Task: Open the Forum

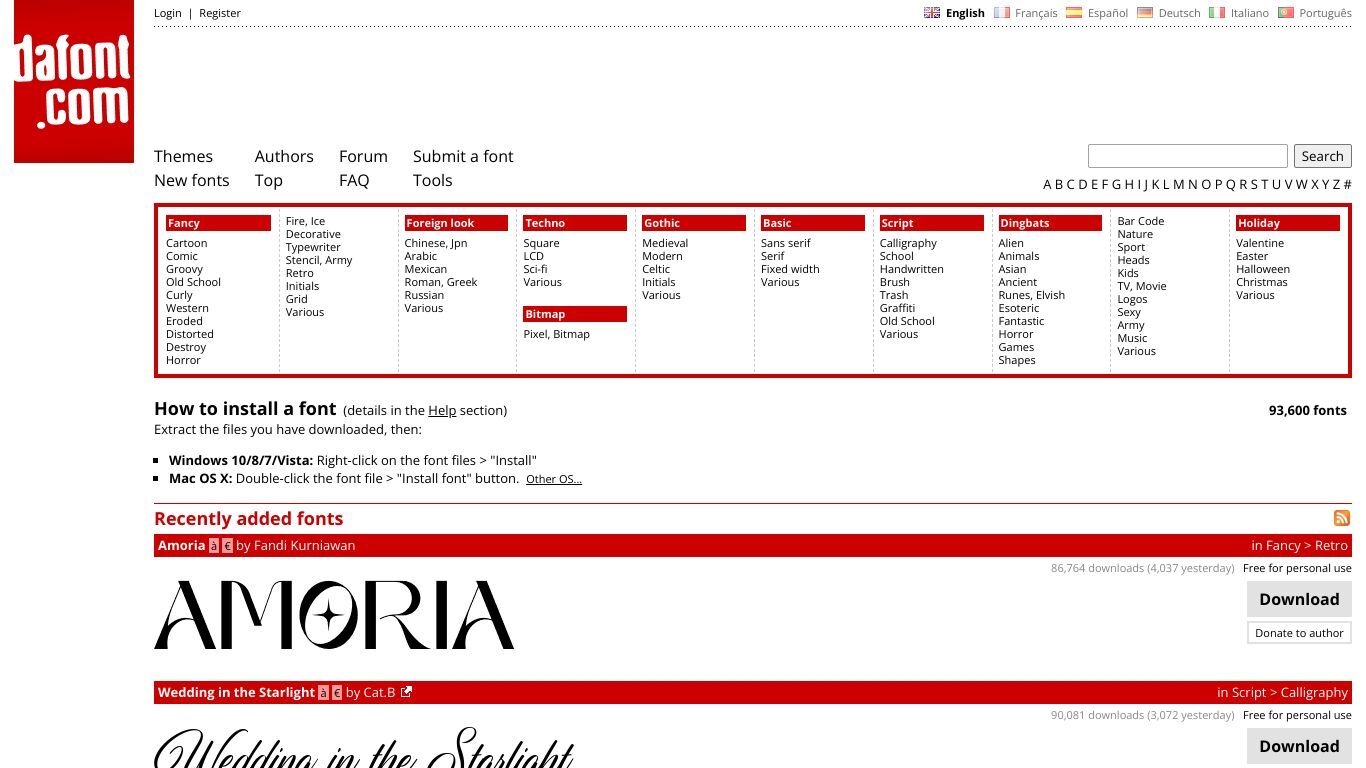Action: (363, 156)
